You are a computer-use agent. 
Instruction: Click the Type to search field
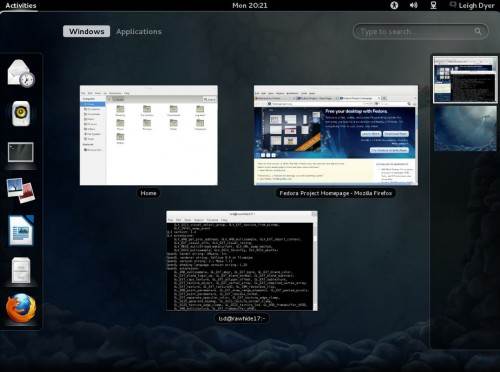(420, 32)
